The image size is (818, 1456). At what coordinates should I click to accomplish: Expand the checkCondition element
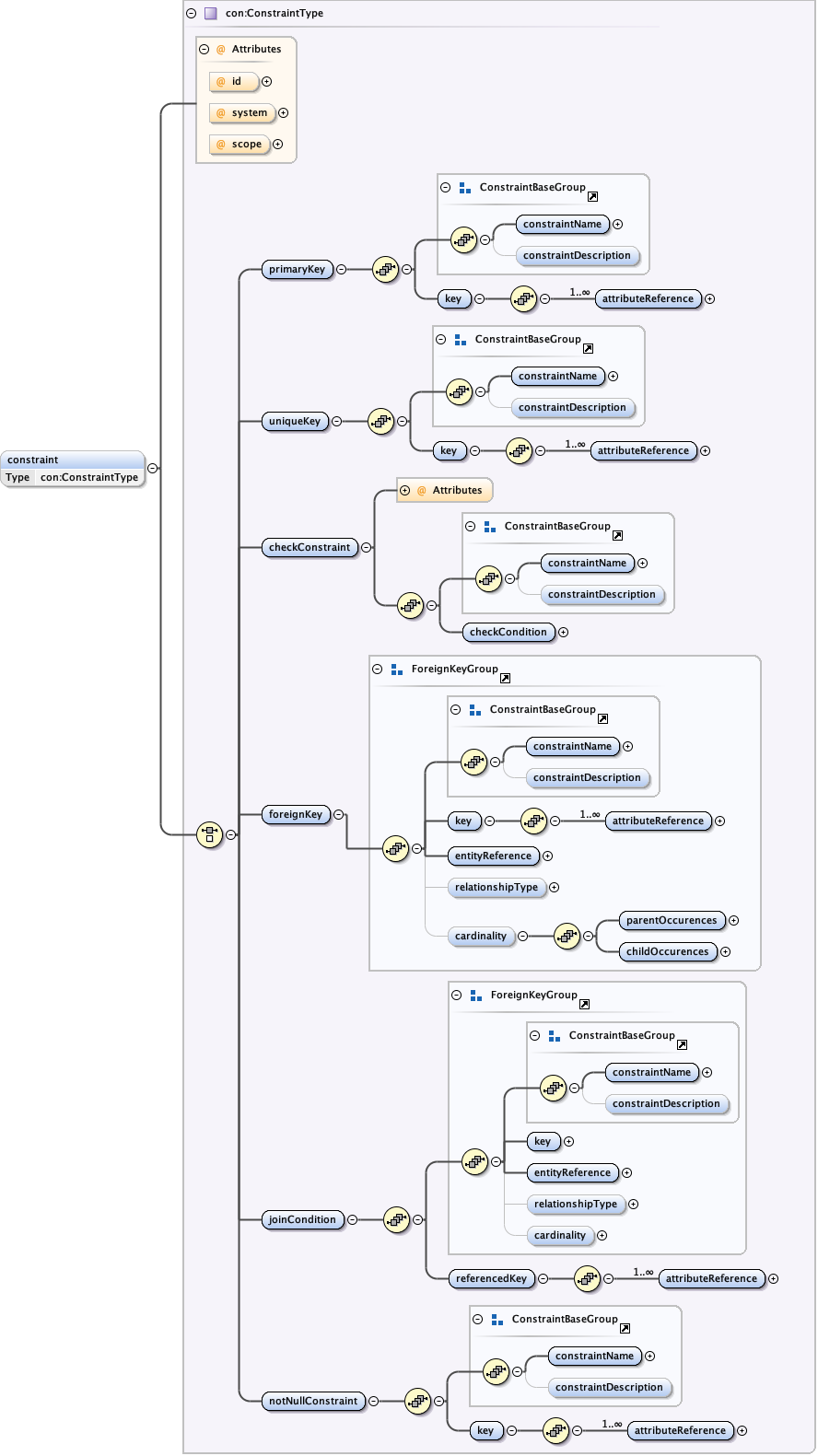564,633
